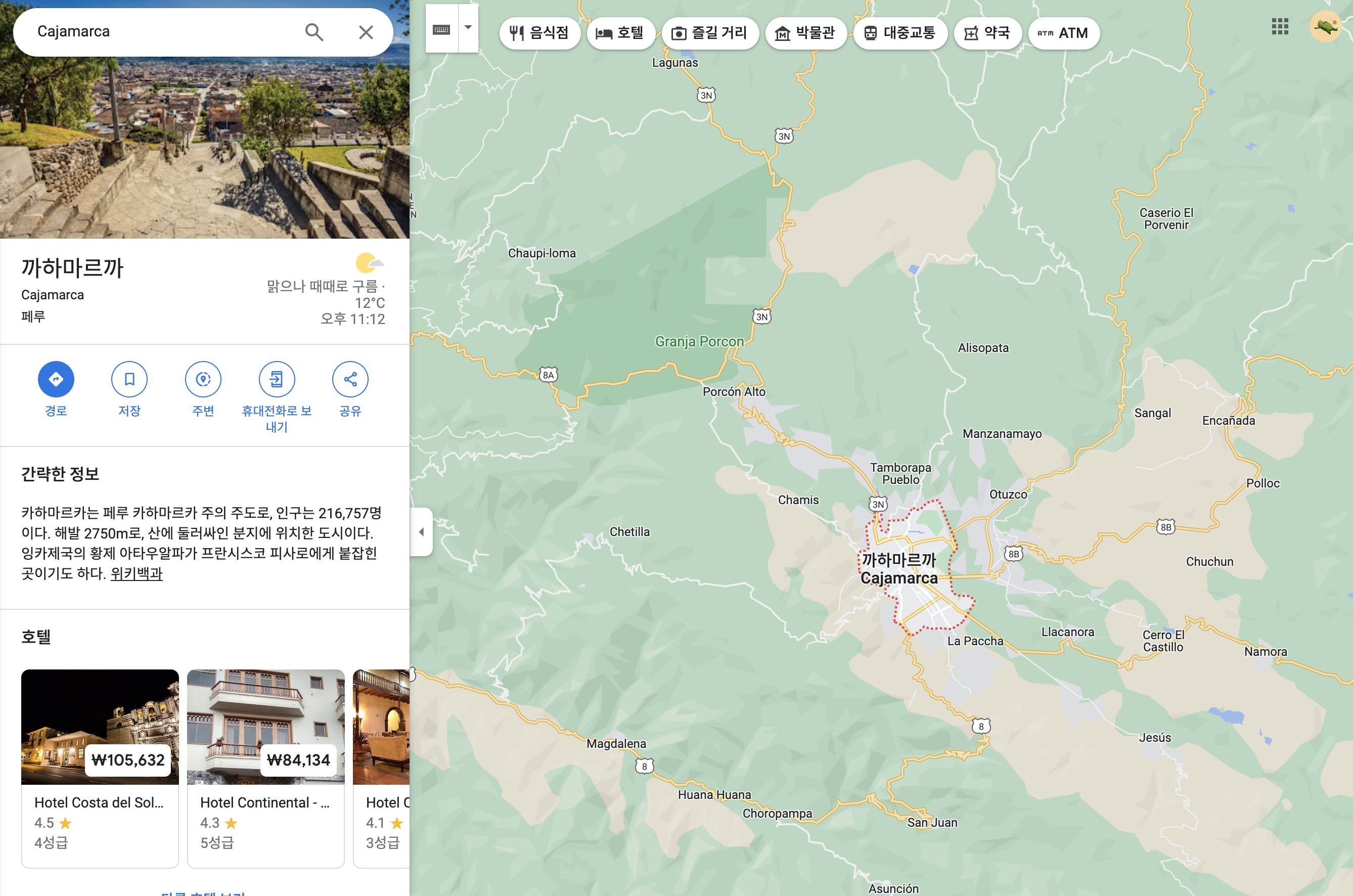This screenshot has height=896, width=1353.
Task: Clear the Cajamarca search with X
Action: pyautogui.click(x=366, y=32)
